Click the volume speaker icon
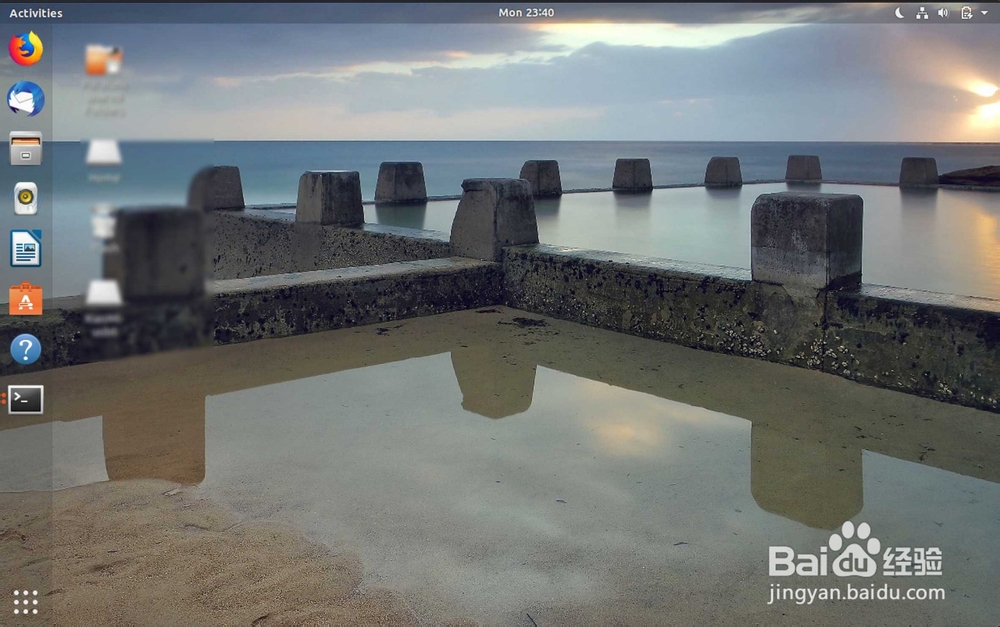This screenshot has height=627, width=1000. (943, 13)
